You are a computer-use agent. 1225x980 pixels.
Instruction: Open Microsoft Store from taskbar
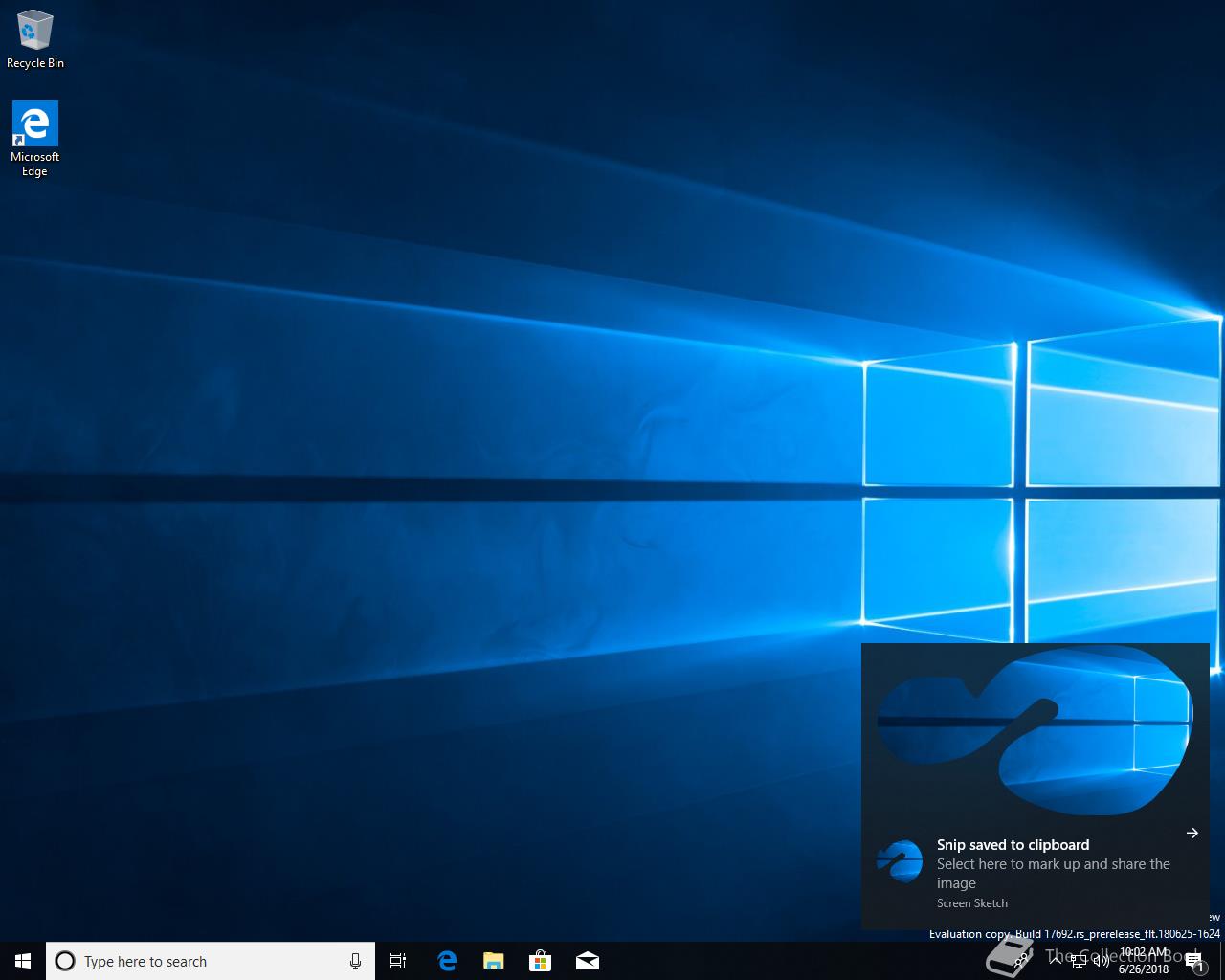(x=541, y=961)
